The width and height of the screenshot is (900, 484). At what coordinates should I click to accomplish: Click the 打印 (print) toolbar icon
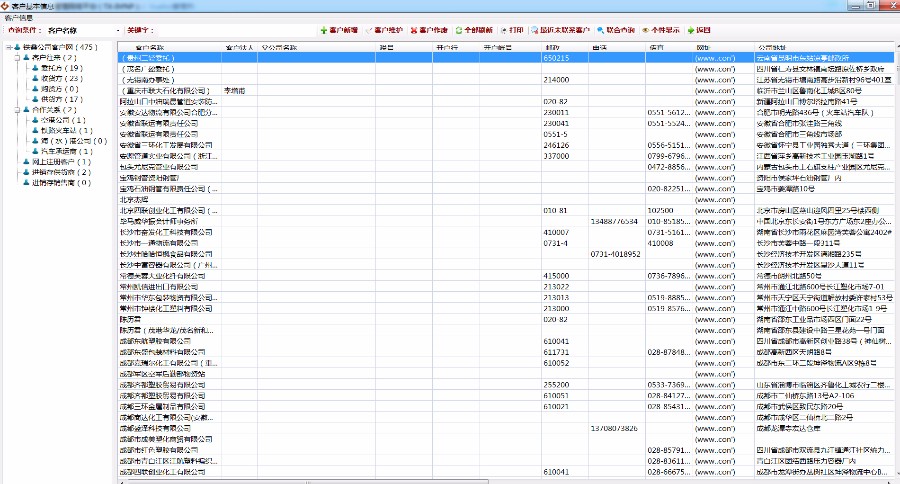coord(504,31)
